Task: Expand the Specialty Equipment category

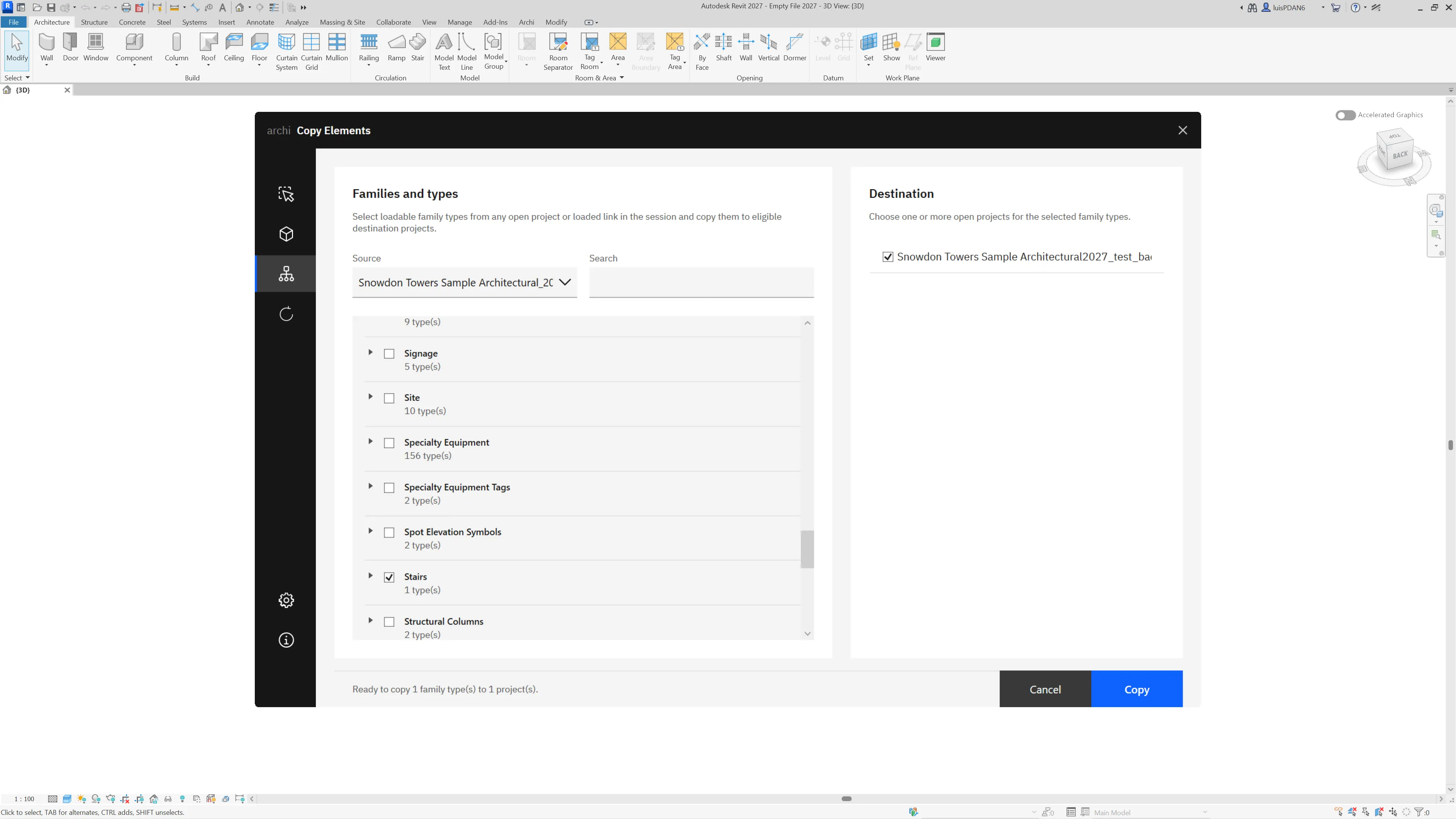Action: 370,441
